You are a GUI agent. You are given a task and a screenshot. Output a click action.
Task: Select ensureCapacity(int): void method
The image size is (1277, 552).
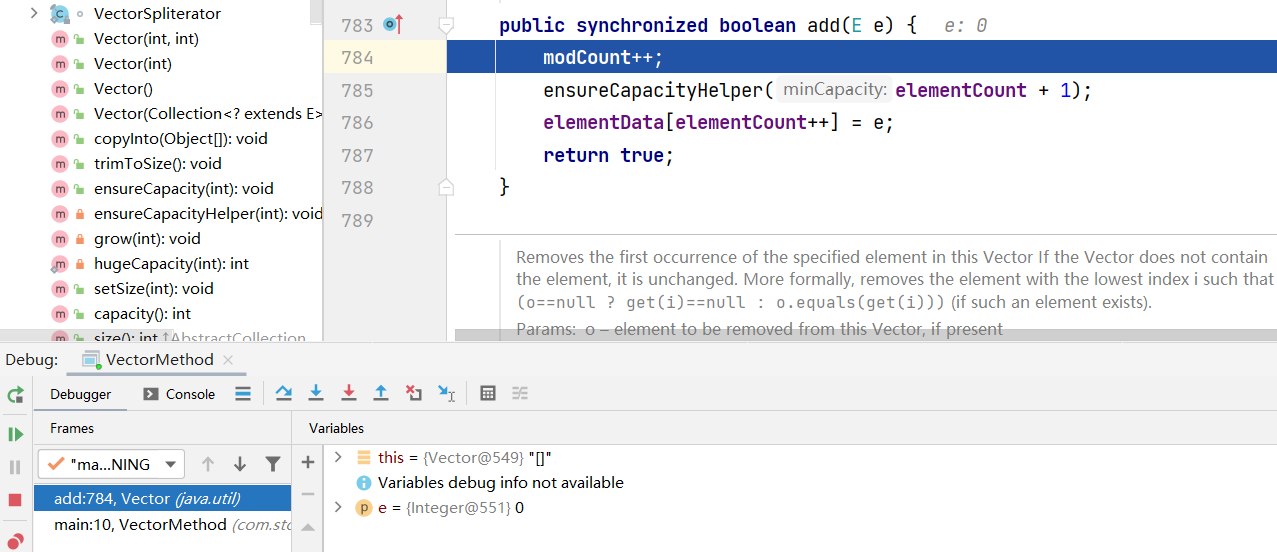tap(184, 189)
